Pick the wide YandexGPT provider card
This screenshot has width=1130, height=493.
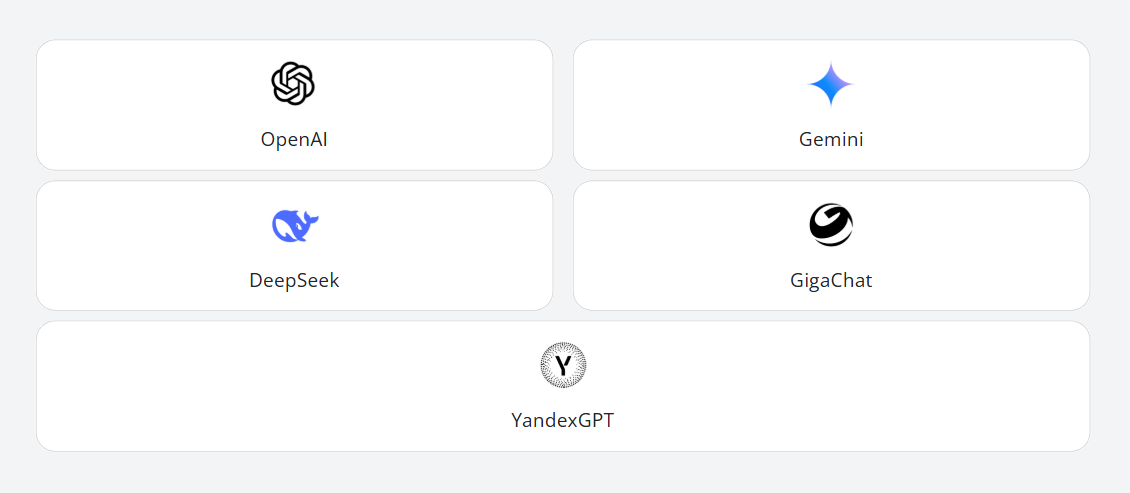tap(563, 386)
